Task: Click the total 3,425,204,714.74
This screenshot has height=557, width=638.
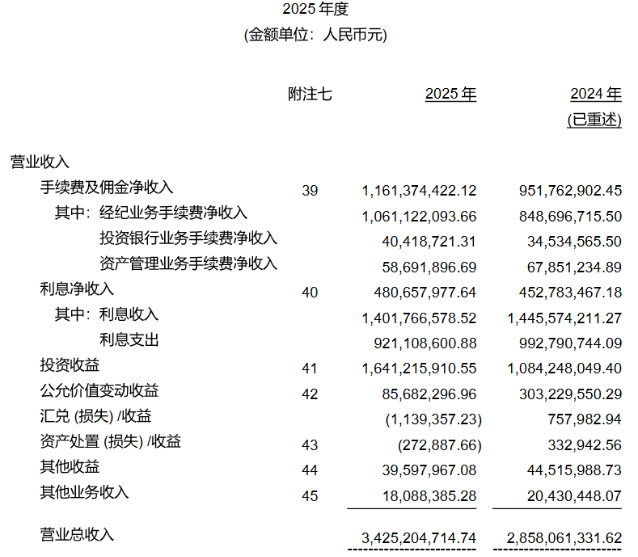Action: pyautogui.click(x=419, y=538)
